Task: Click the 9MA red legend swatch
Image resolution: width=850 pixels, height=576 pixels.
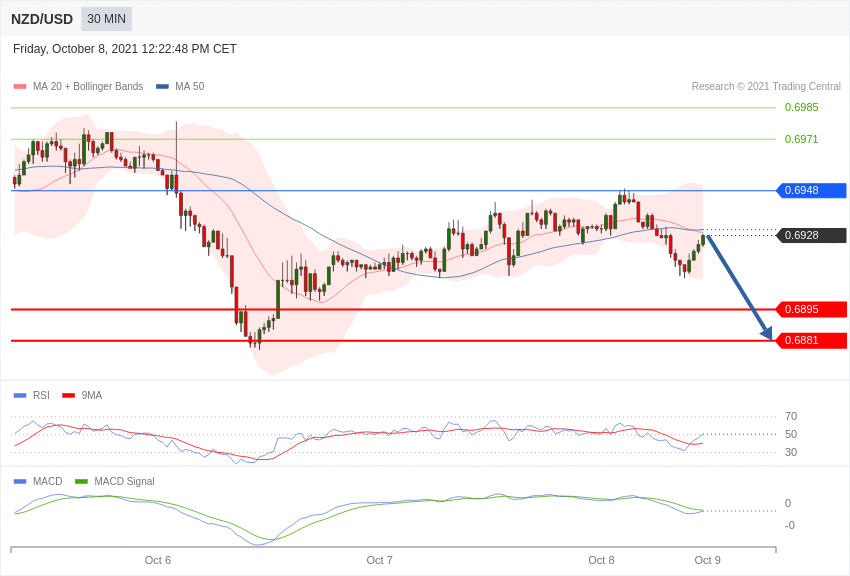Action: coord(68,396)
